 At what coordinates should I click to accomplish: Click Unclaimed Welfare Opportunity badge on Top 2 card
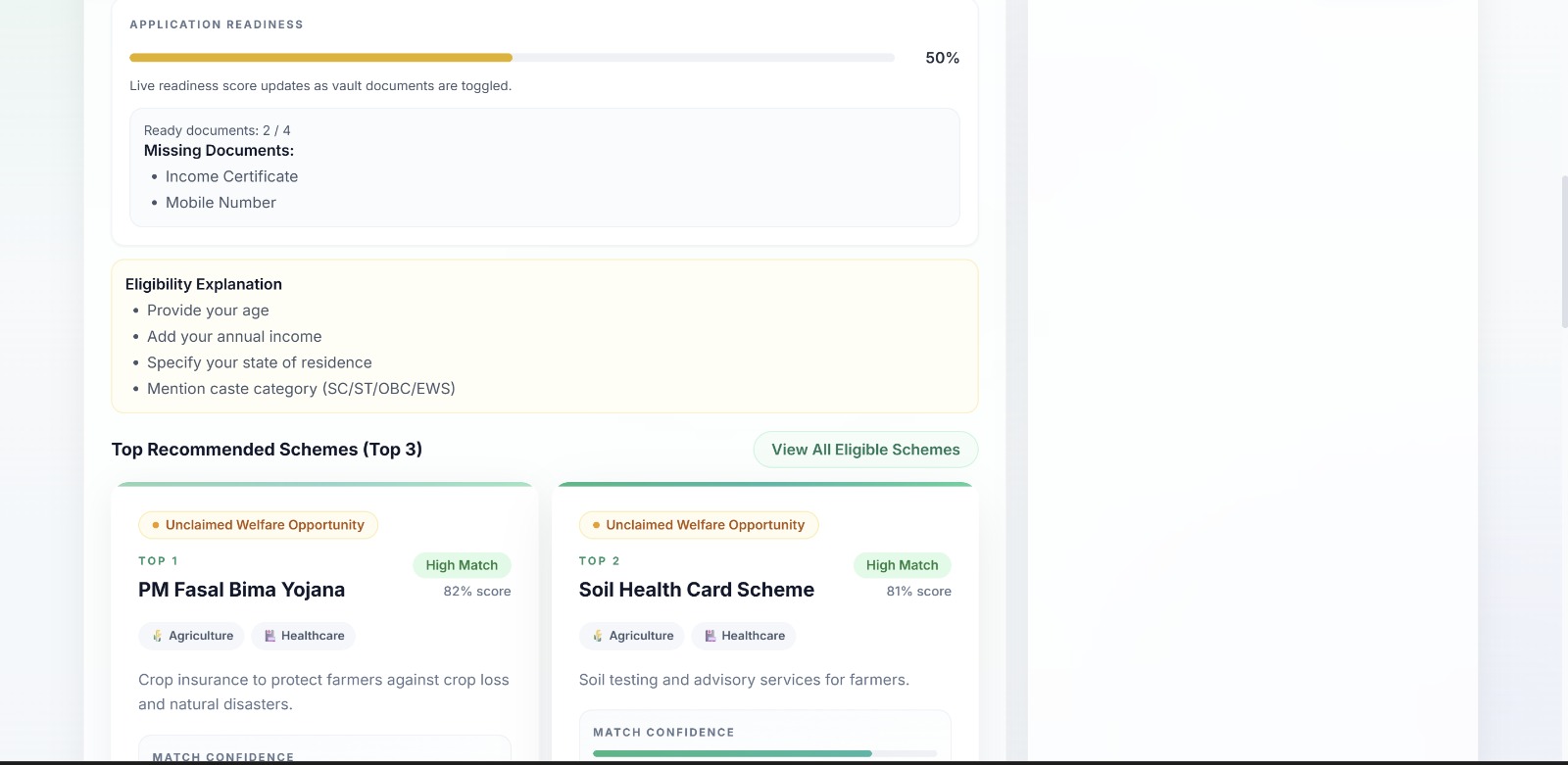[x=699, y=525]
